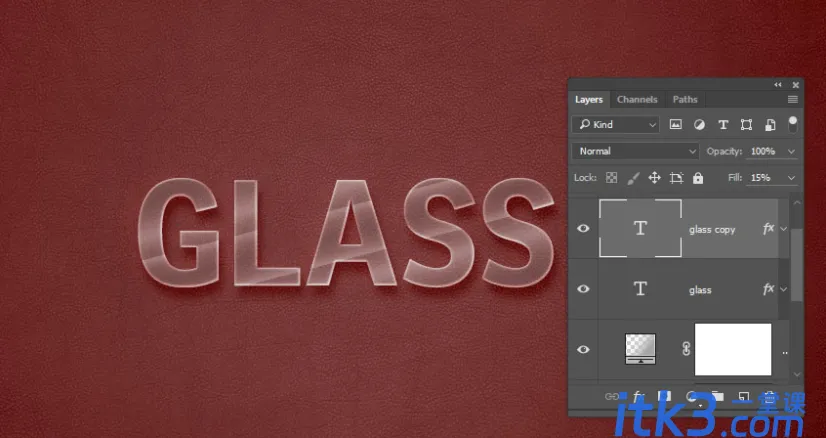The image size is (826, 438).
Task: Click the Fill 15% value field
Action: (x=761, y=178)
